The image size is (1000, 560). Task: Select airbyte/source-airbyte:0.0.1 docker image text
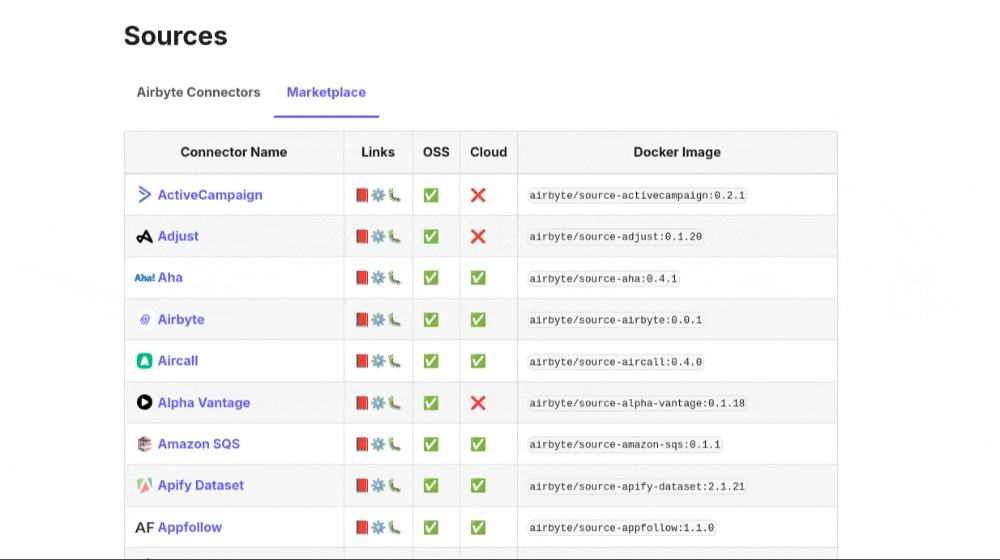pos(615,320)
